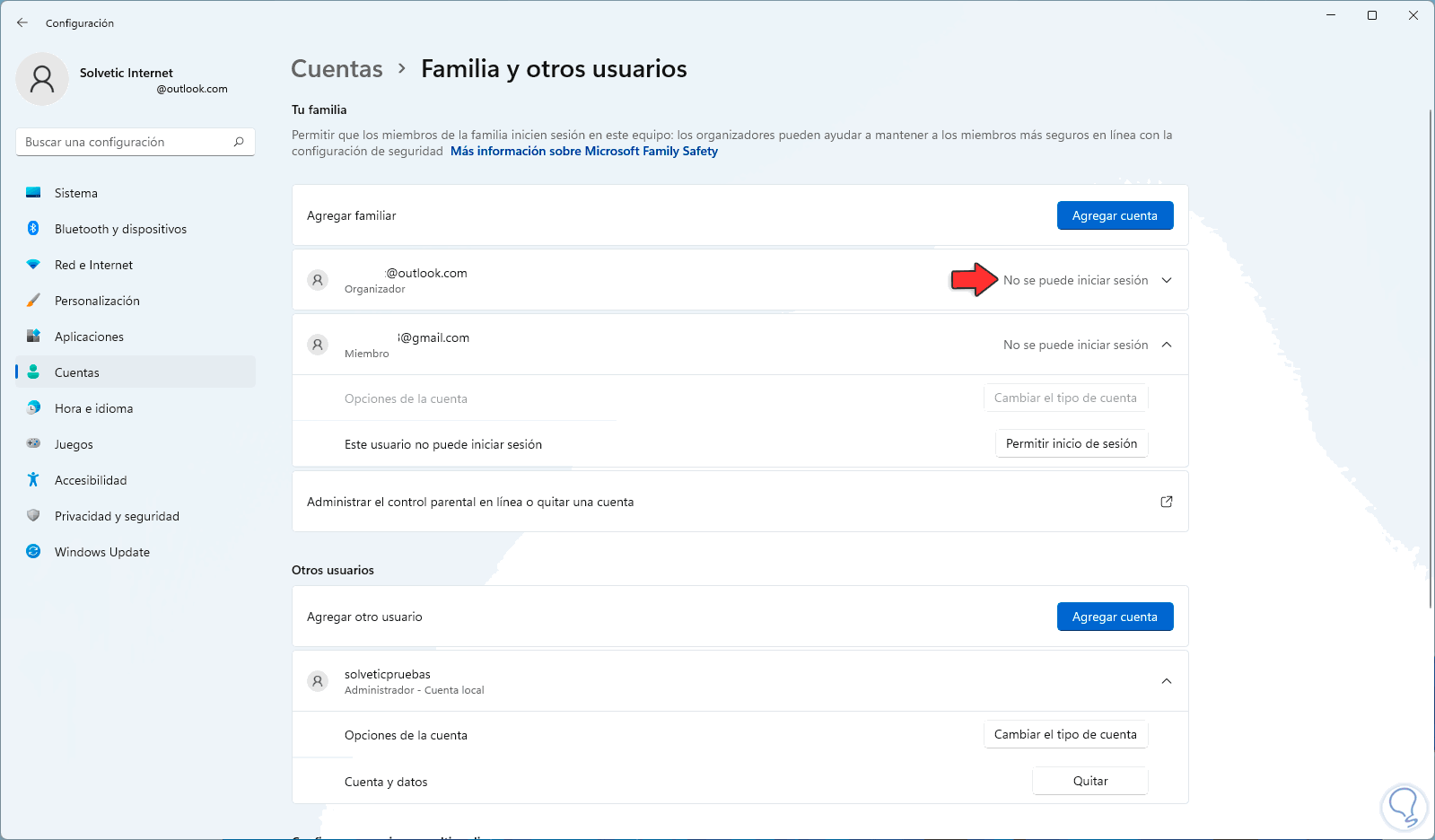Screen dimensions: 1435x840
Task: Click the Permitir inicio de sesión button
Action: pos(1072,443)
